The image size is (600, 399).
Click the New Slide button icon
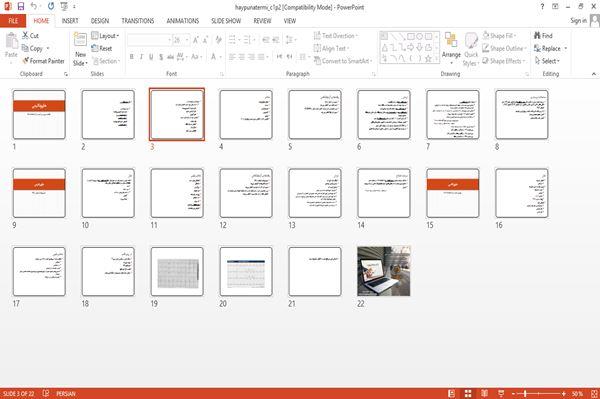point(80,40)
